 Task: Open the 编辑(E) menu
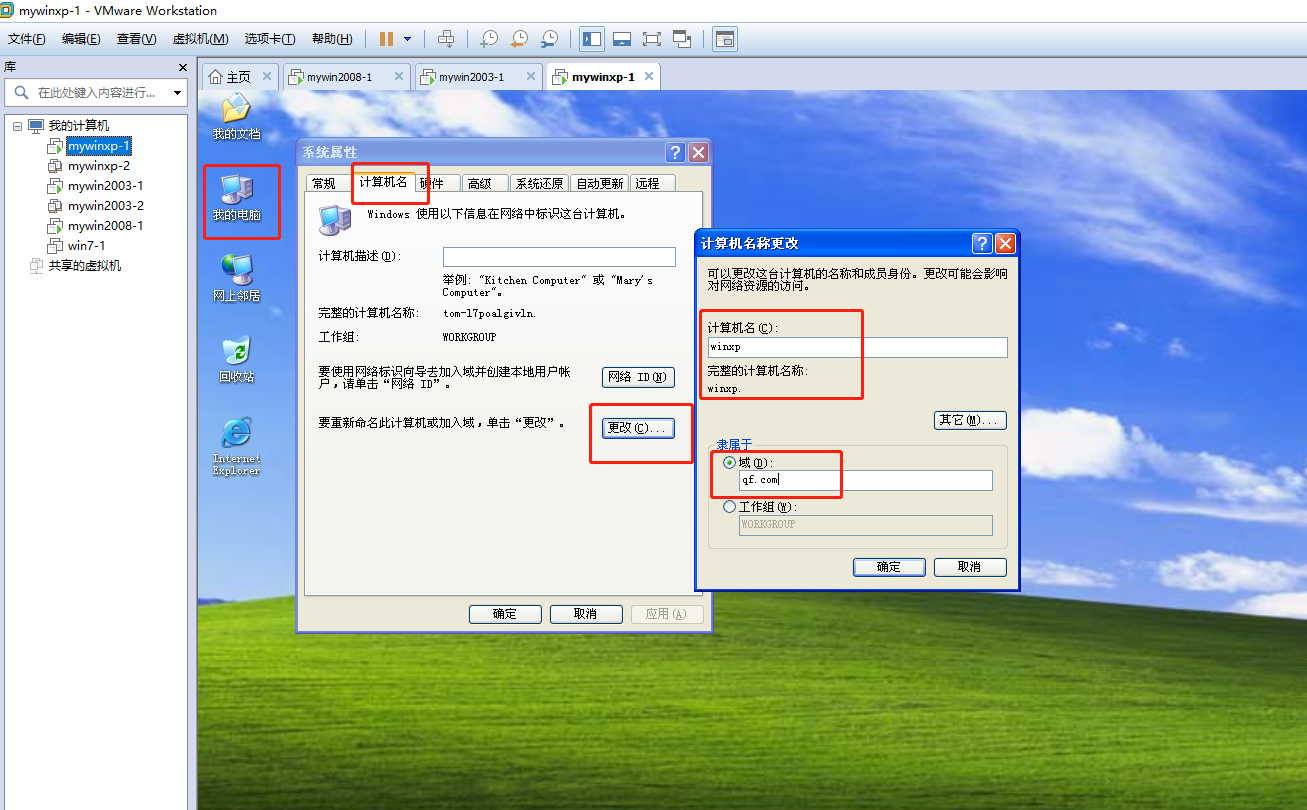click(81, 39)
